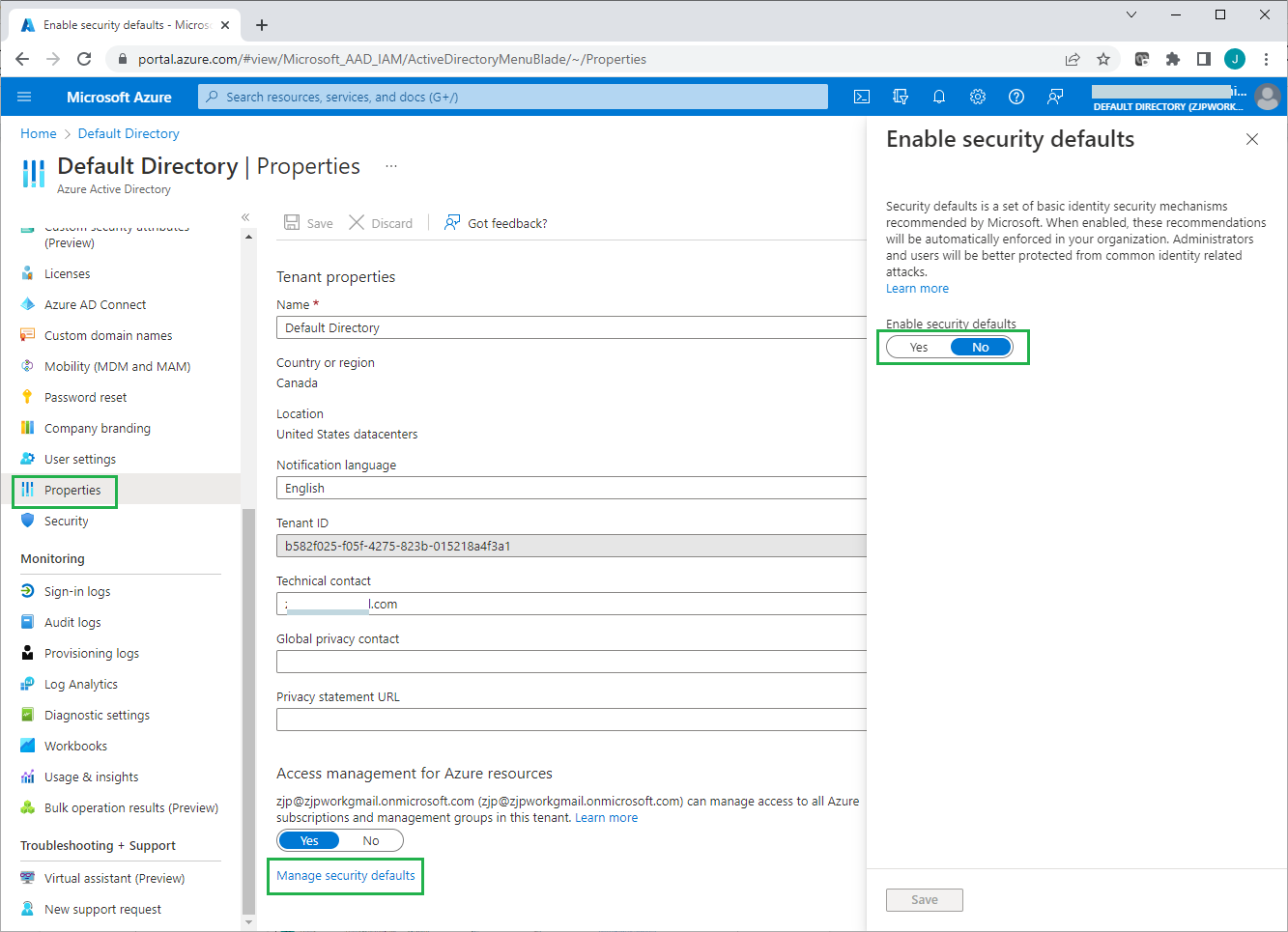Select No for Enable security defaults
Screen dimensions: 1288x932
click(980, 348)
